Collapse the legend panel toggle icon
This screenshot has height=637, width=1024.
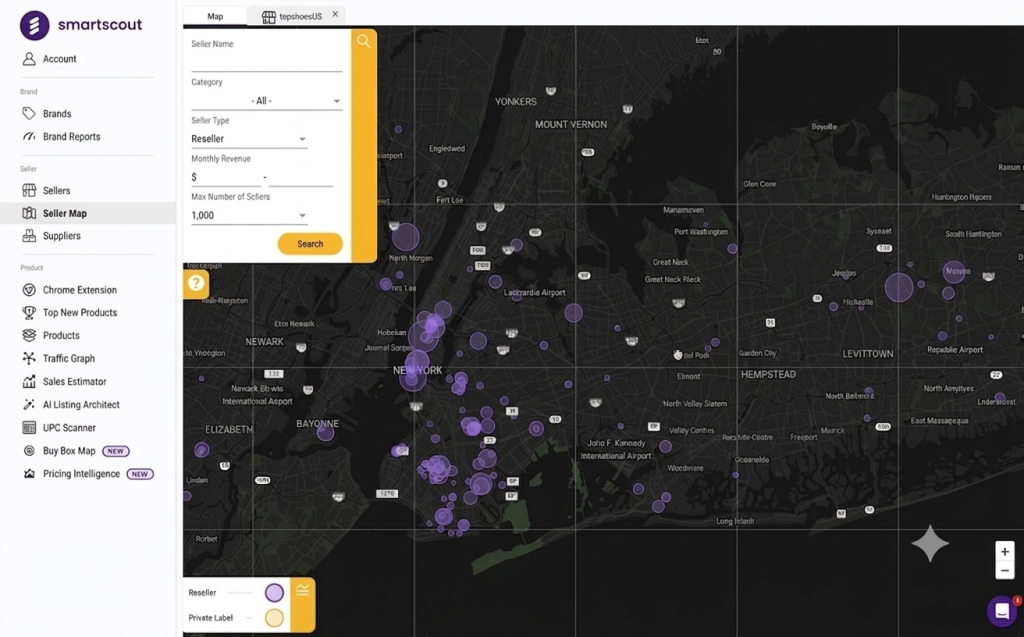[302, 590]
